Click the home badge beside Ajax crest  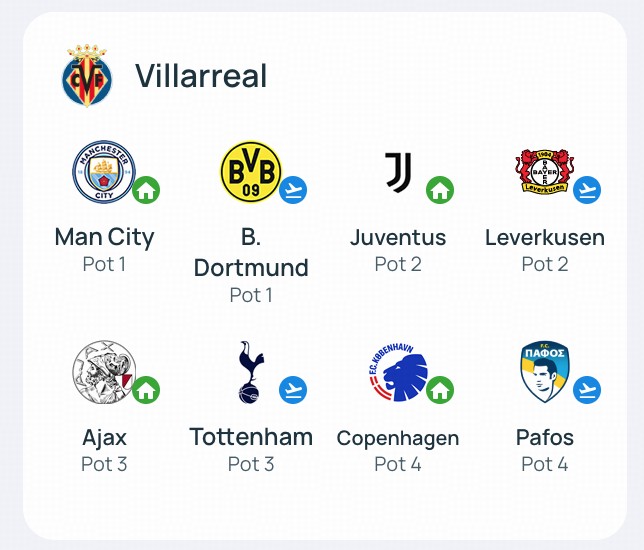(x=146, y=390)
